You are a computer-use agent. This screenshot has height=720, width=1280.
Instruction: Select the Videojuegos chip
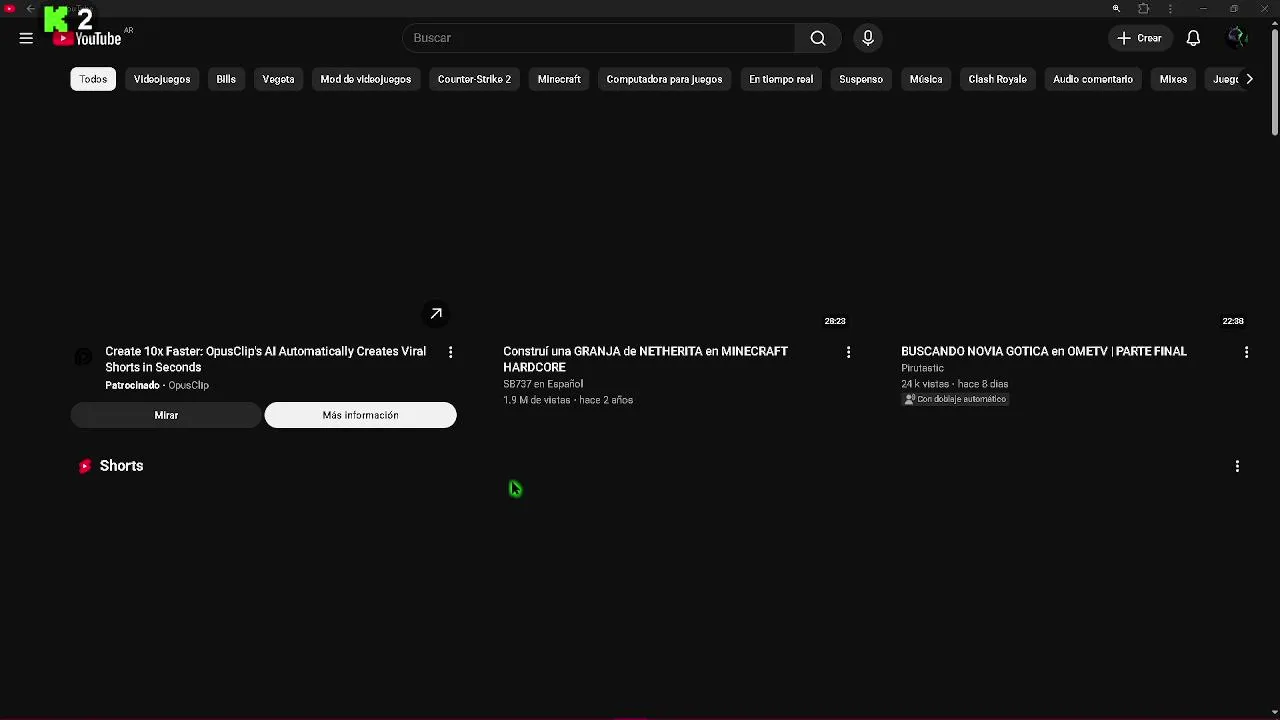[162, 79]
